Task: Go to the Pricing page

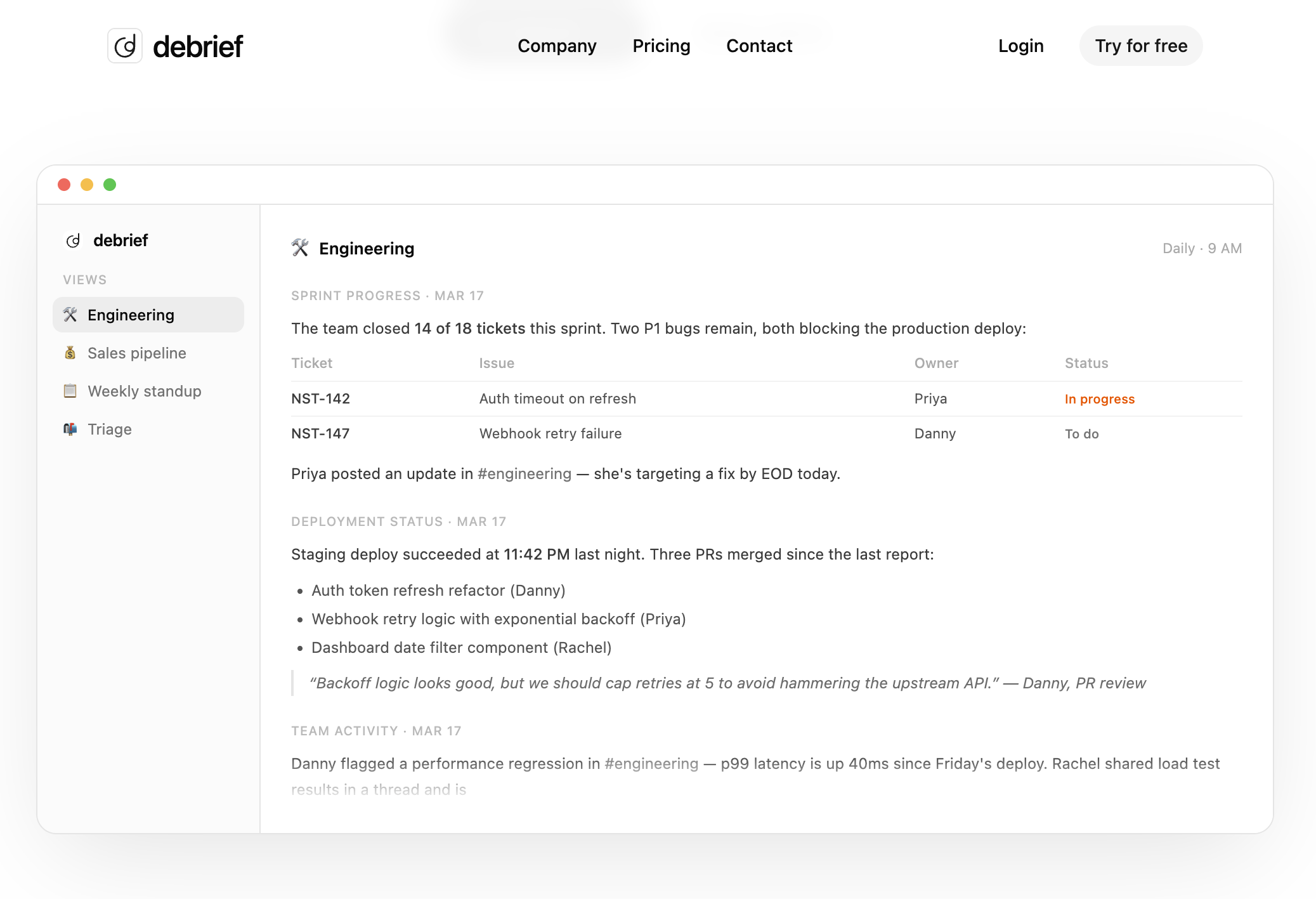Action: click(661, 46)
